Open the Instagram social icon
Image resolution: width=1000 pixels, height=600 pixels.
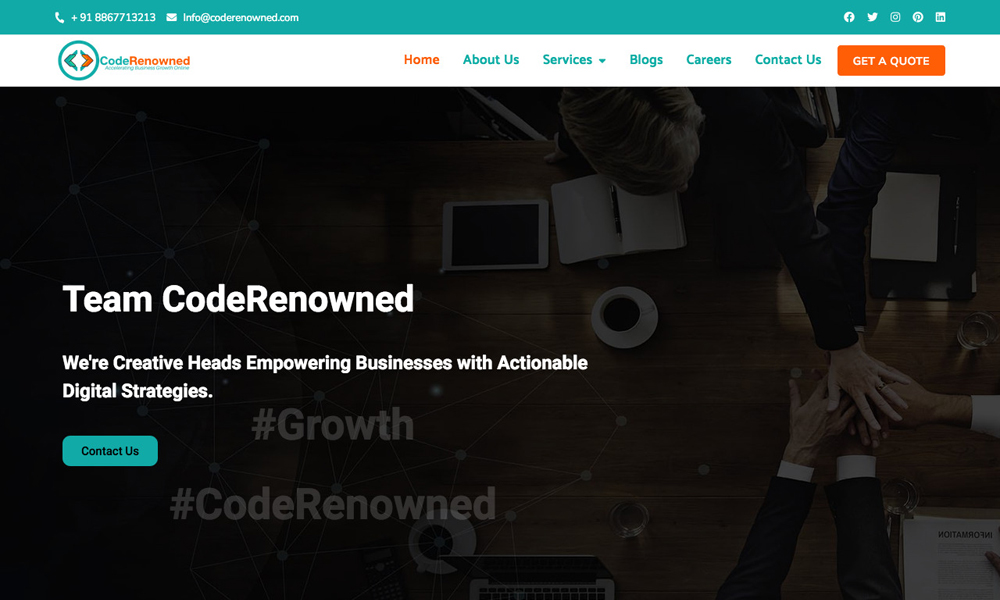pos(895,17)
